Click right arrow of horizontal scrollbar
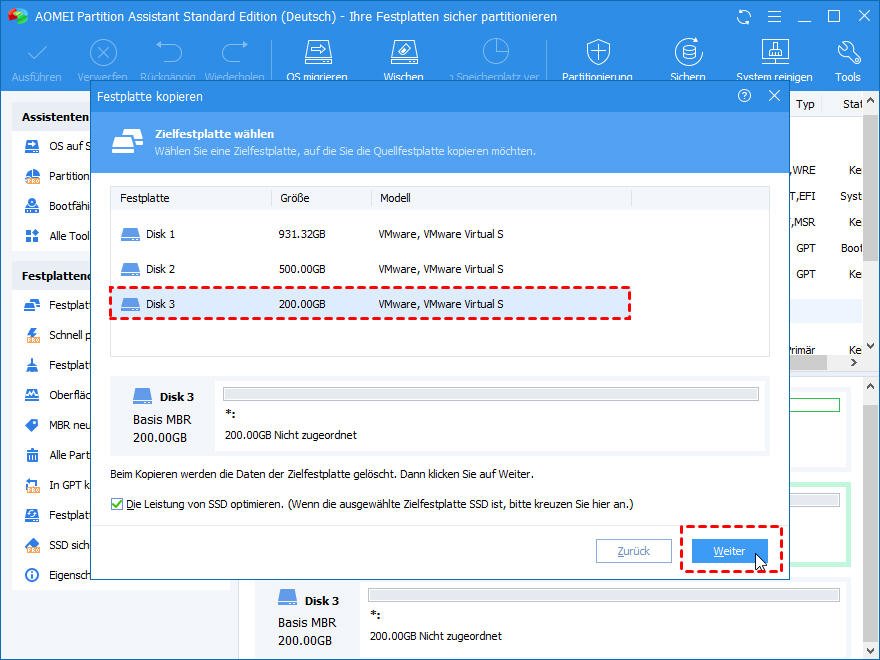 click(854, 363)
